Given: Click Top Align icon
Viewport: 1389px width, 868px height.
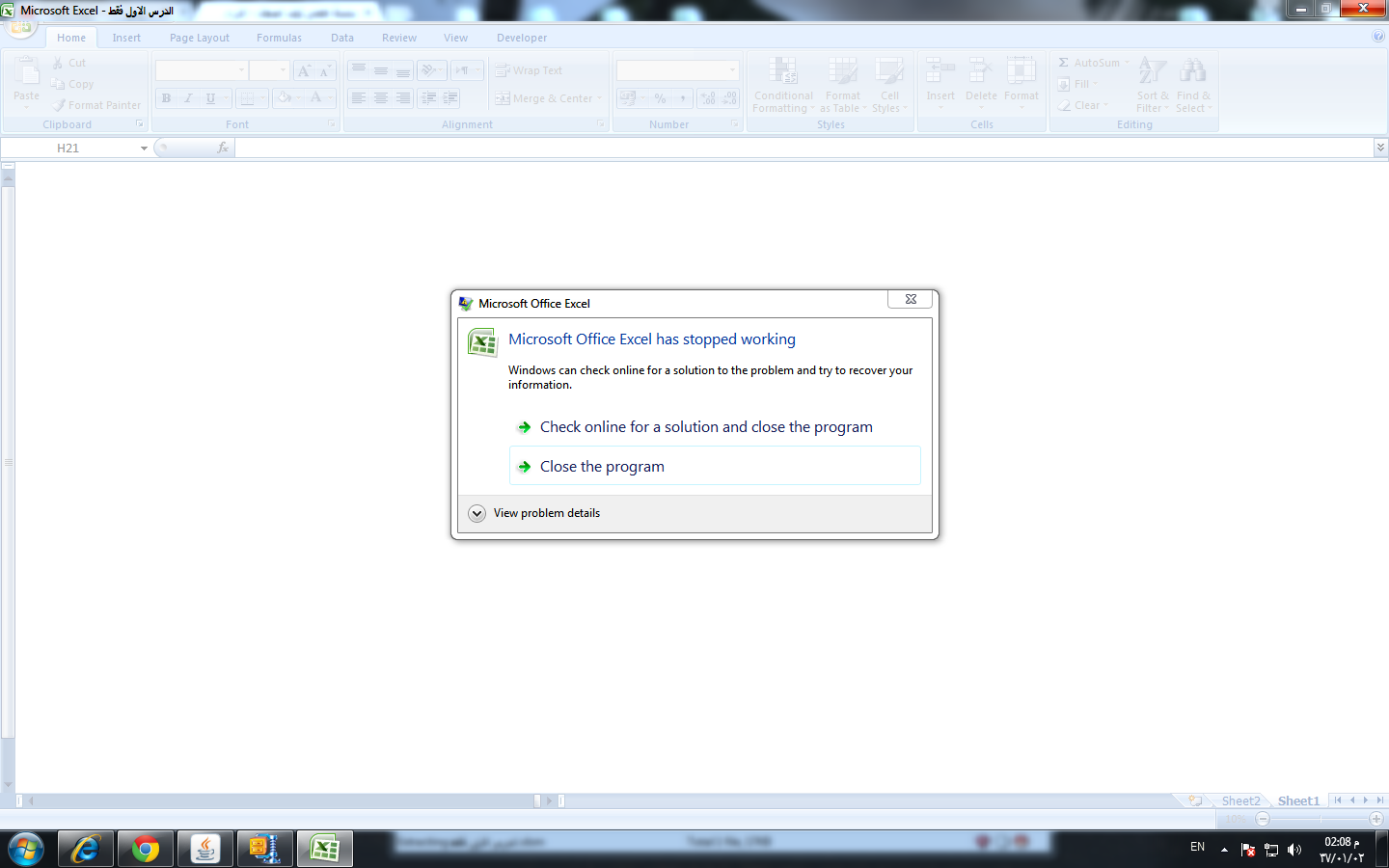Looking at the screenshot, I should point(359,70).
